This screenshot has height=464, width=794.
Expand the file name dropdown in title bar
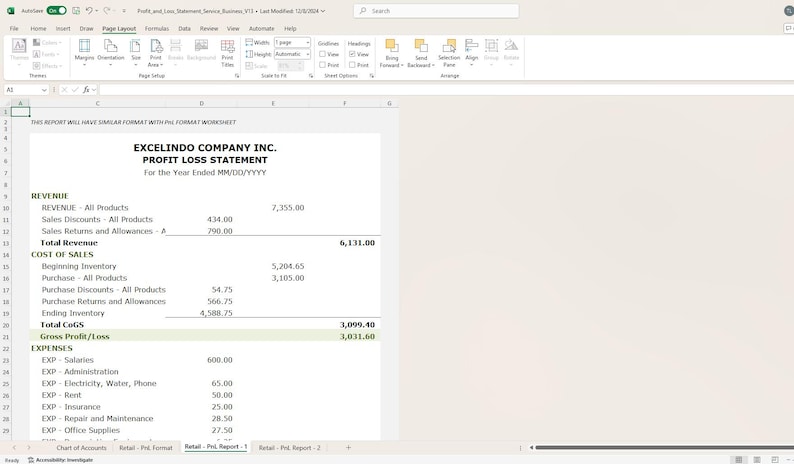click(x=323, y=11)
